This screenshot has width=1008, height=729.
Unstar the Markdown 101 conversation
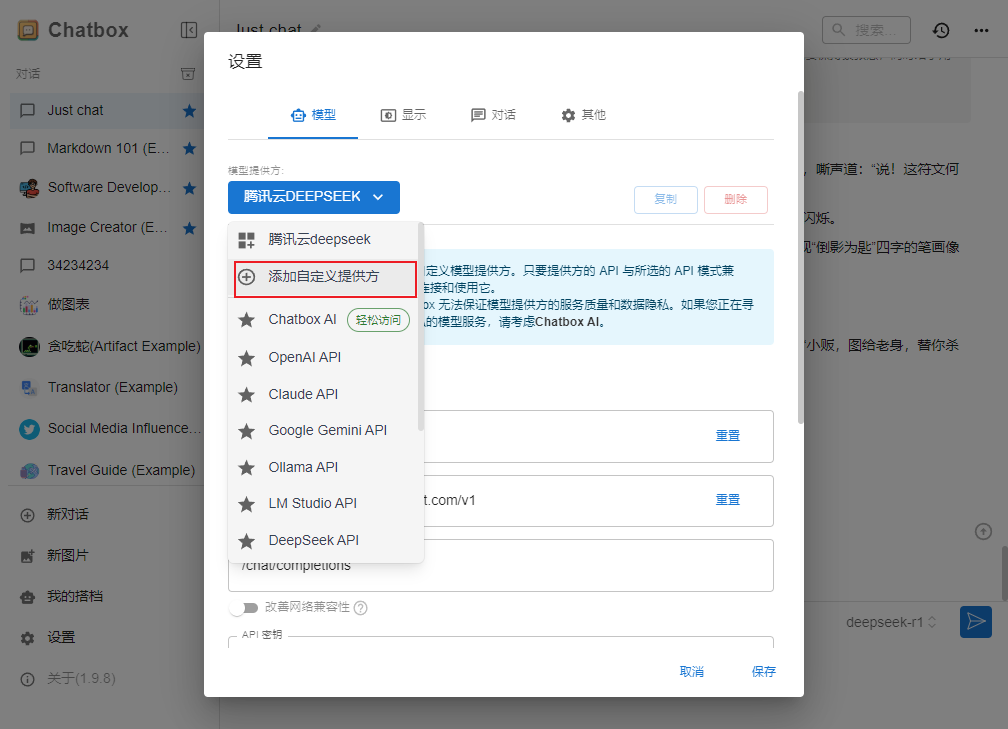pyautogui.click(x=189, y=148)
